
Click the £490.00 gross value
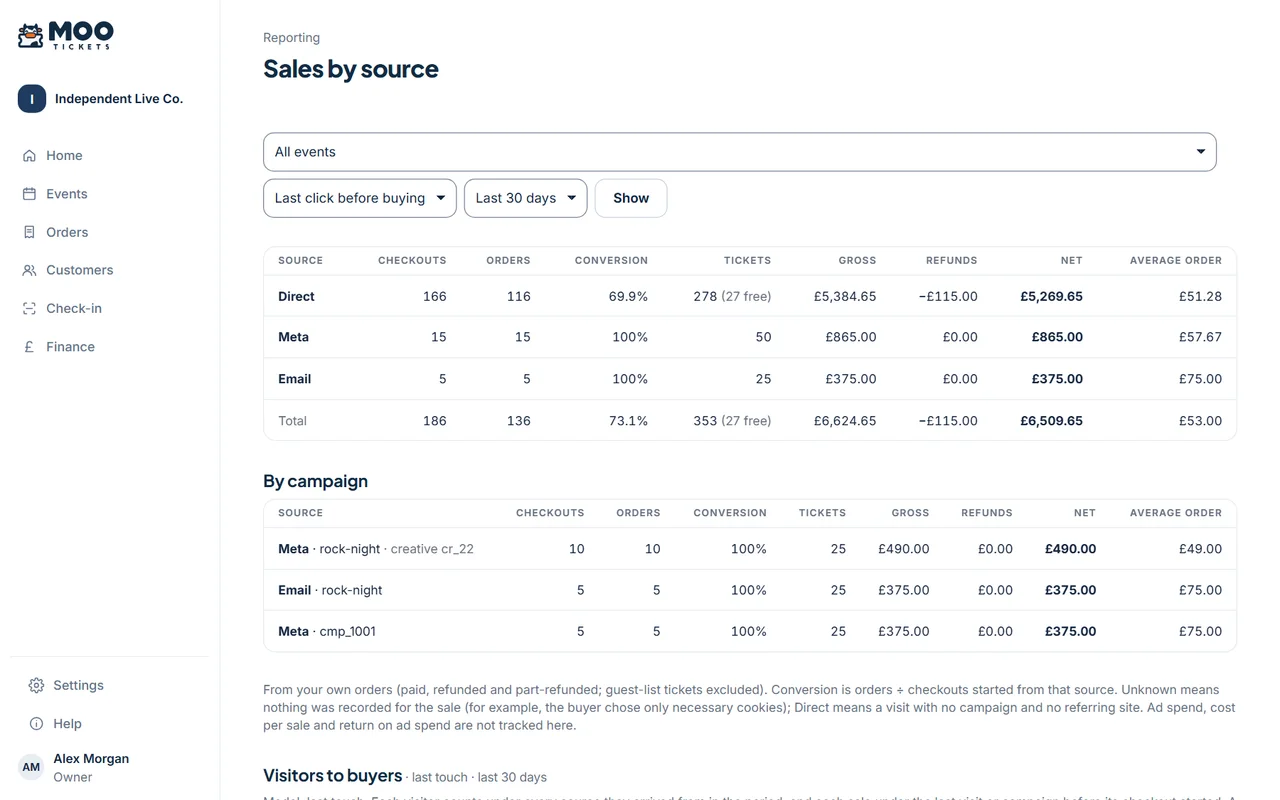[904, 549]
